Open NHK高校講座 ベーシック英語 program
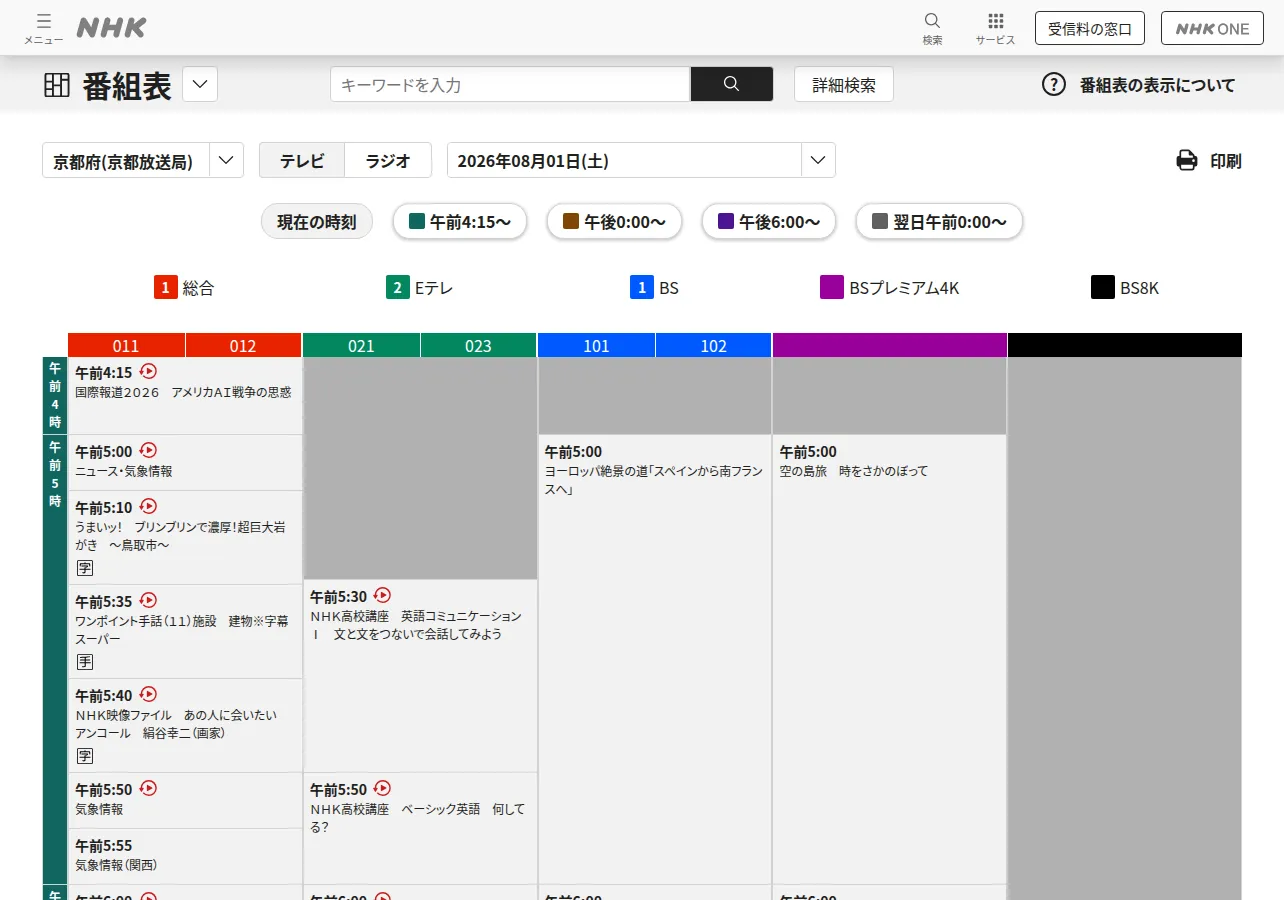Image resolution: width=1284 pixels, height=900 pixels. tap(420, 828)
